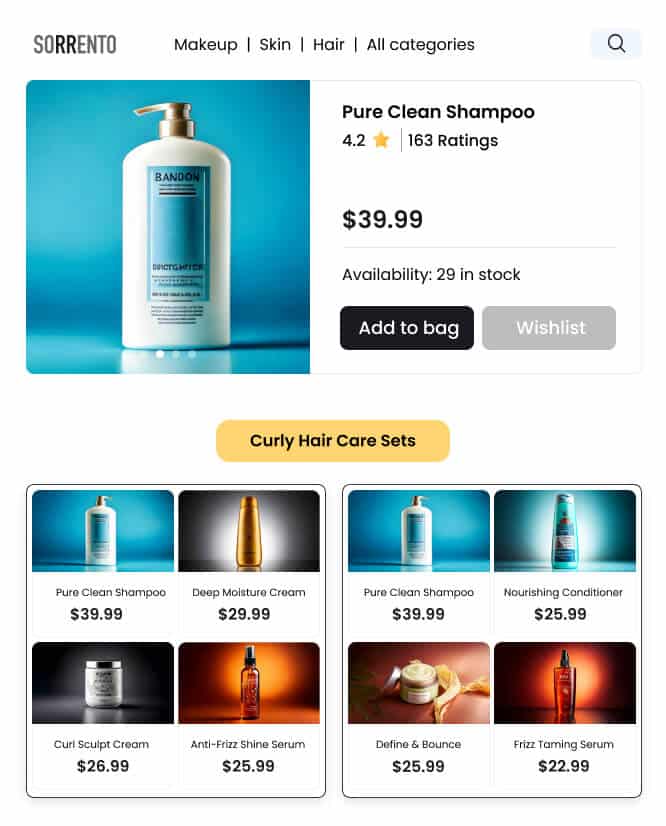
Task: Open All categories menu
Action: (x=420, y=45)
